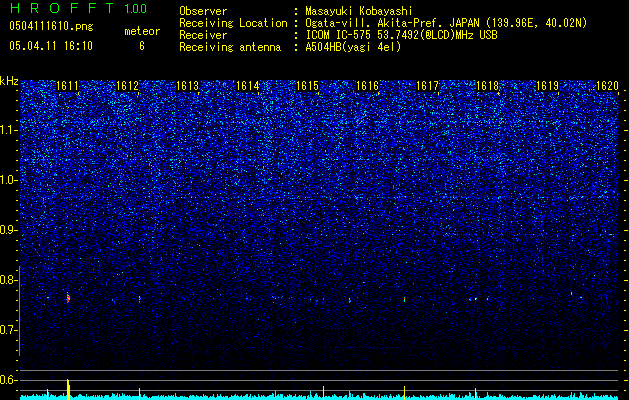
Task: Click the 'Receiver' field label
Action: point(203,35)
